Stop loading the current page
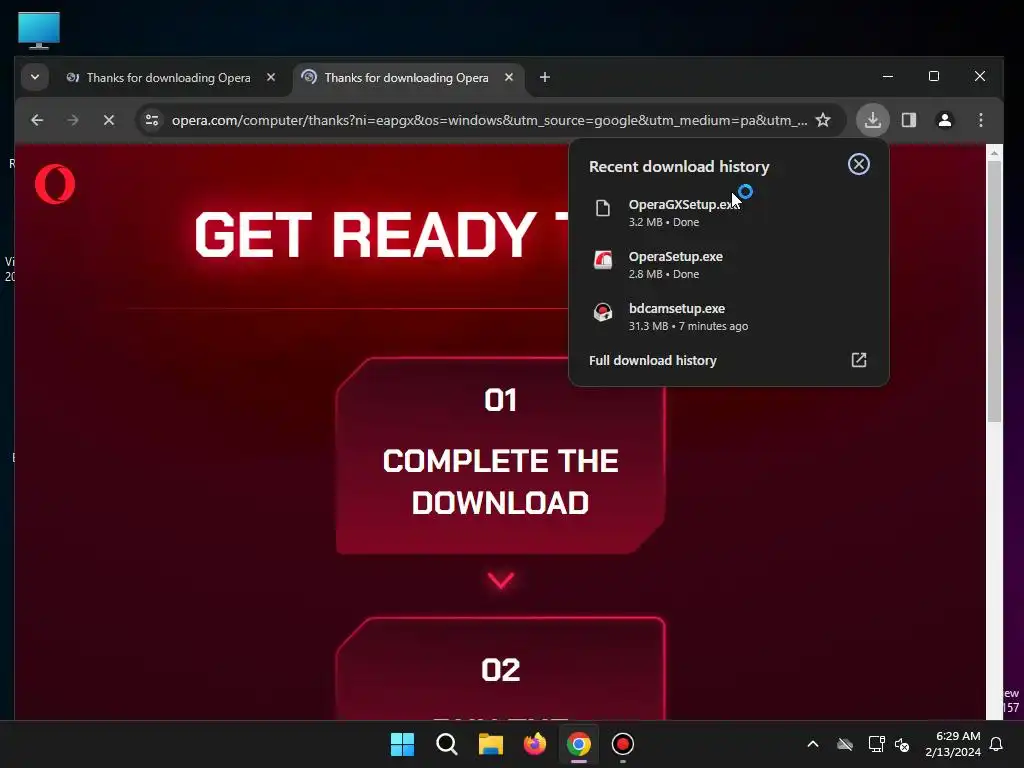 [x=109, y=120]
